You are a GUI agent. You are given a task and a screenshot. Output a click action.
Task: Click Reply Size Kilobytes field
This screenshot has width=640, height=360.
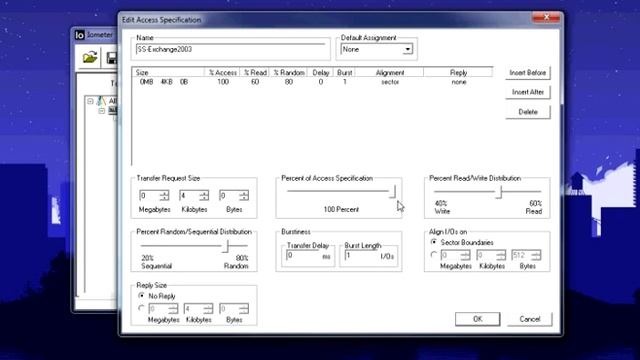[x=194, y=309]
